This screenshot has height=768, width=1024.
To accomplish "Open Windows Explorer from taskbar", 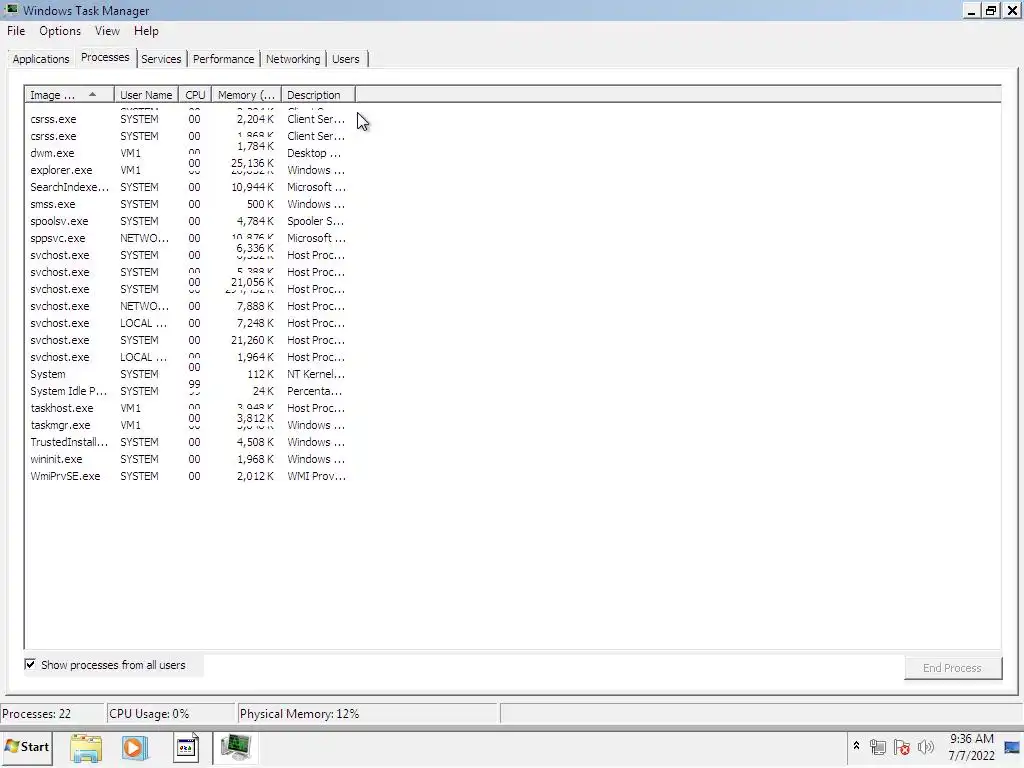I will click(86, 748).
